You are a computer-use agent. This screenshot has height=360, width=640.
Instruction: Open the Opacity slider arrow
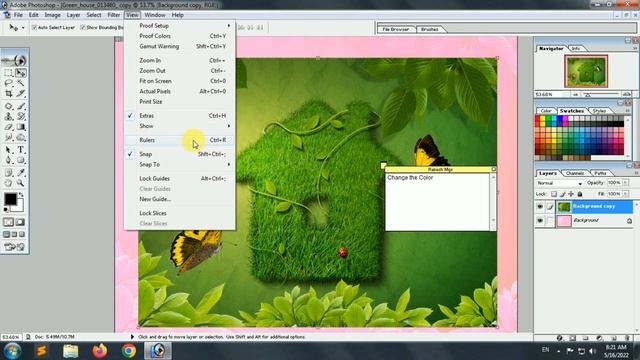point(625,183)
